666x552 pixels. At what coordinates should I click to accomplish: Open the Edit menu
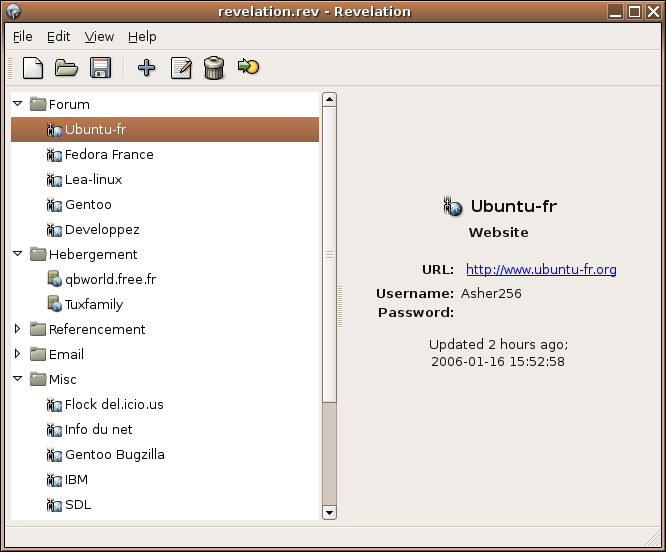point(58,37)
